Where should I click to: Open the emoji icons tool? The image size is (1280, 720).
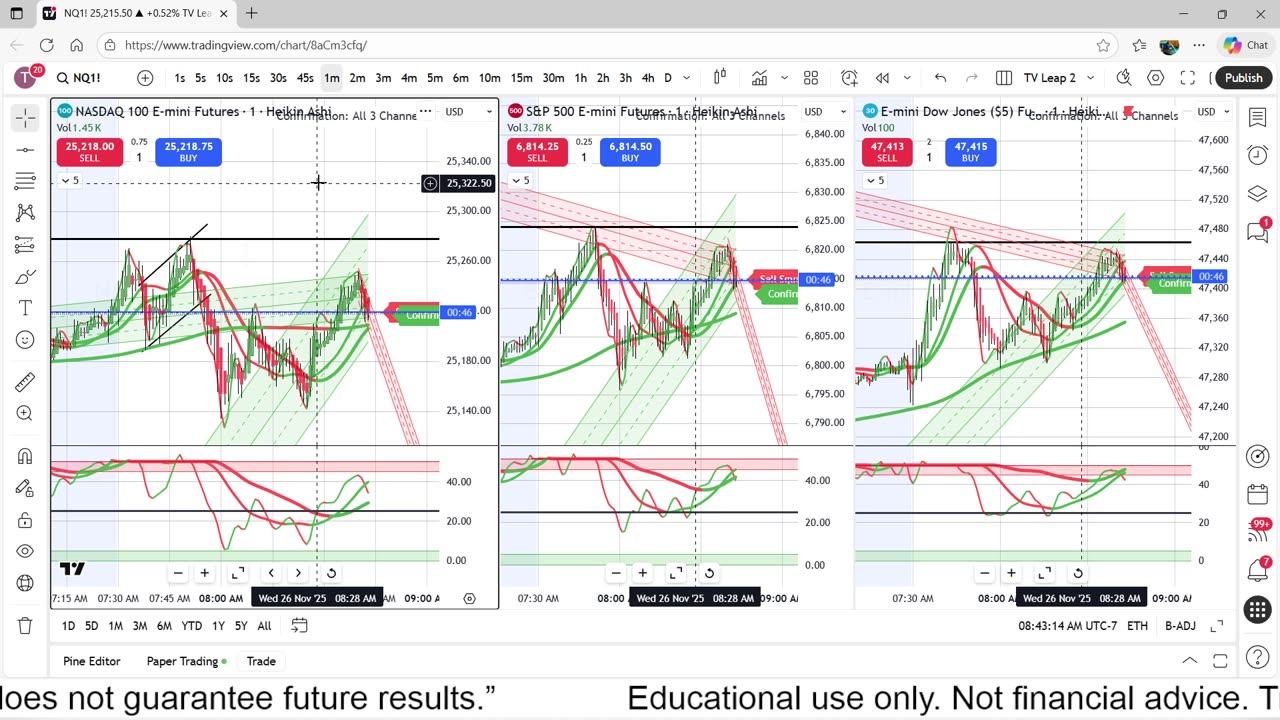coord(25,340)
